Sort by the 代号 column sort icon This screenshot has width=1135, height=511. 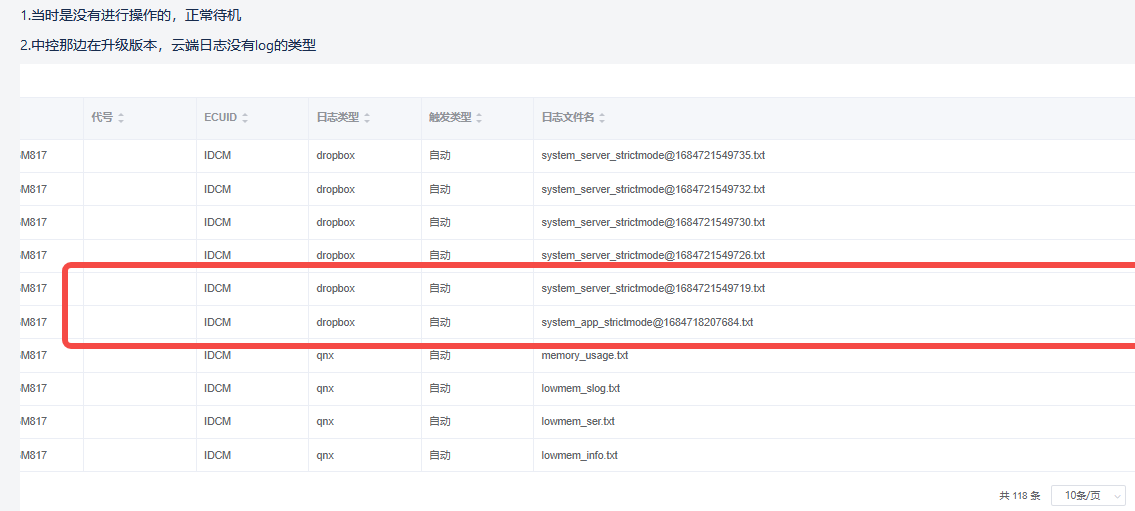tap(121, 118)
